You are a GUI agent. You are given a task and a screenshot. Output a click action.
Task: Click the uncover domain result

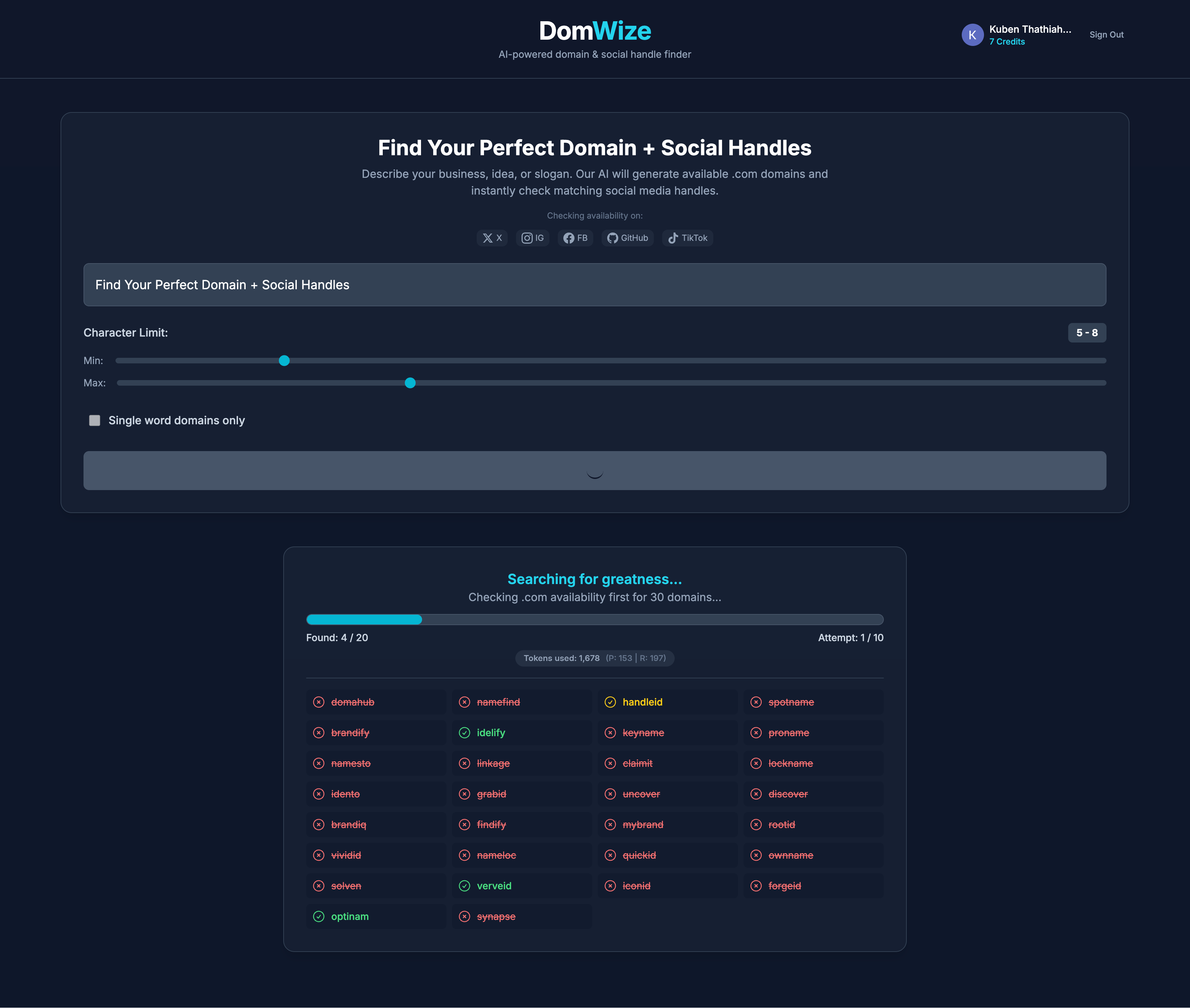click(667, 794)
